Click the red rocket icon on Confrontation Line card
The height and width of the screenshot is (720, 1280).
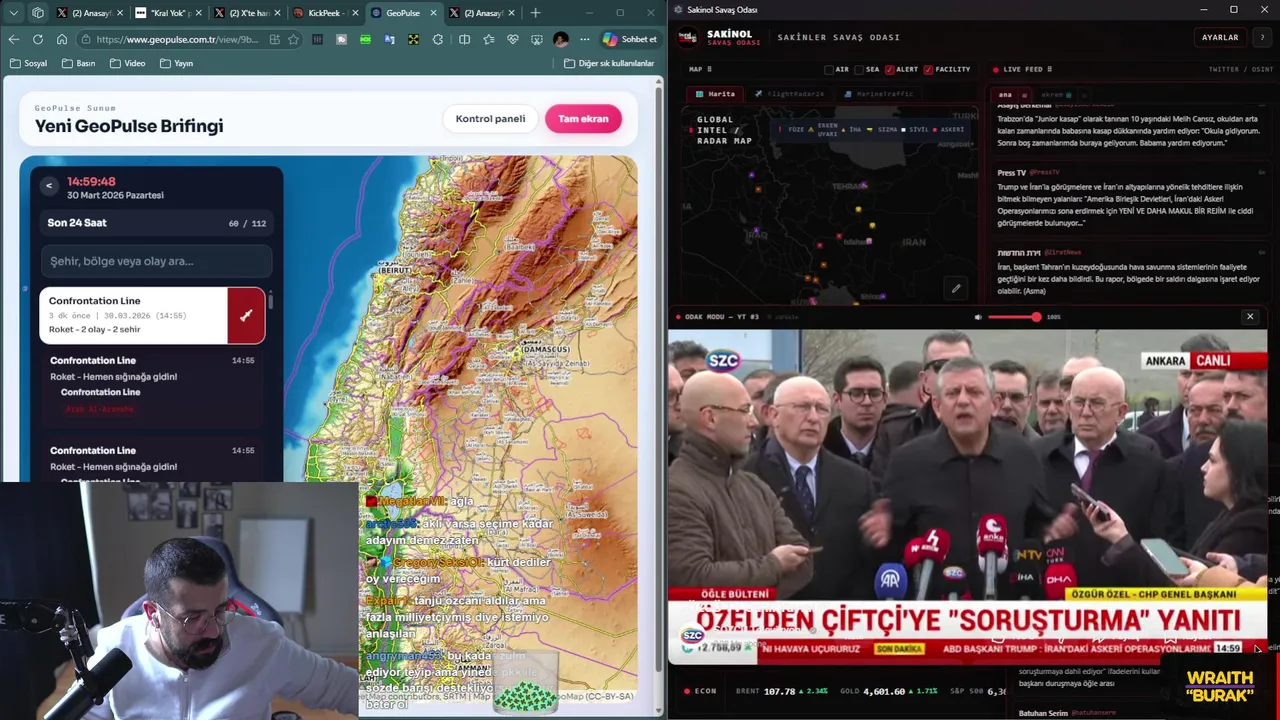point(246,315)
